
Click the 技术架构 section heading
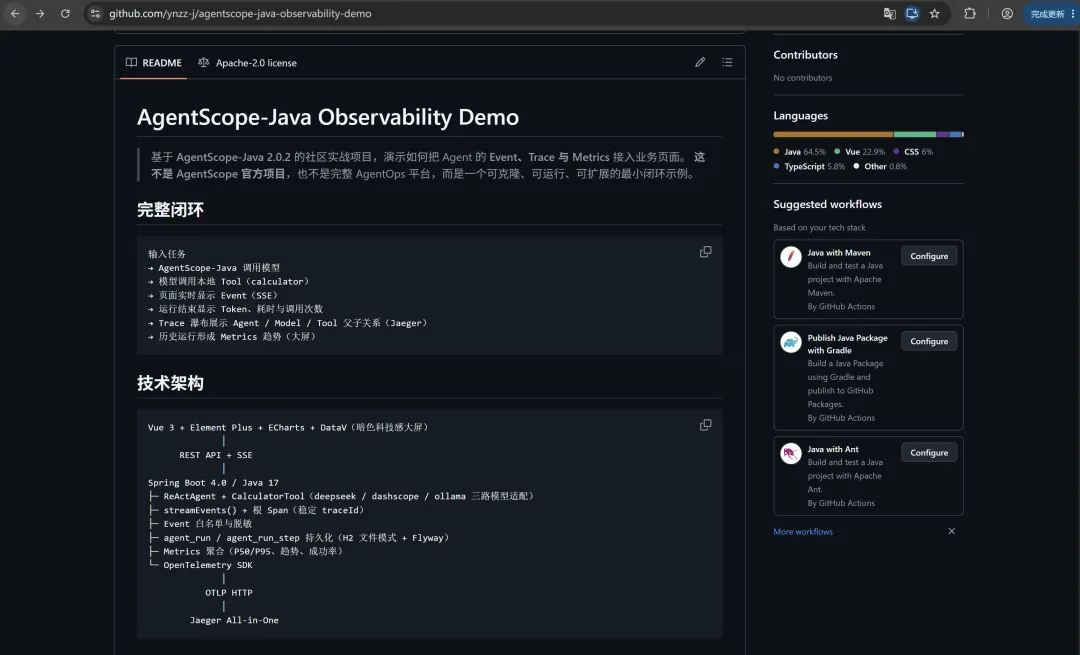pyautogui.click(x=170, y=384)
